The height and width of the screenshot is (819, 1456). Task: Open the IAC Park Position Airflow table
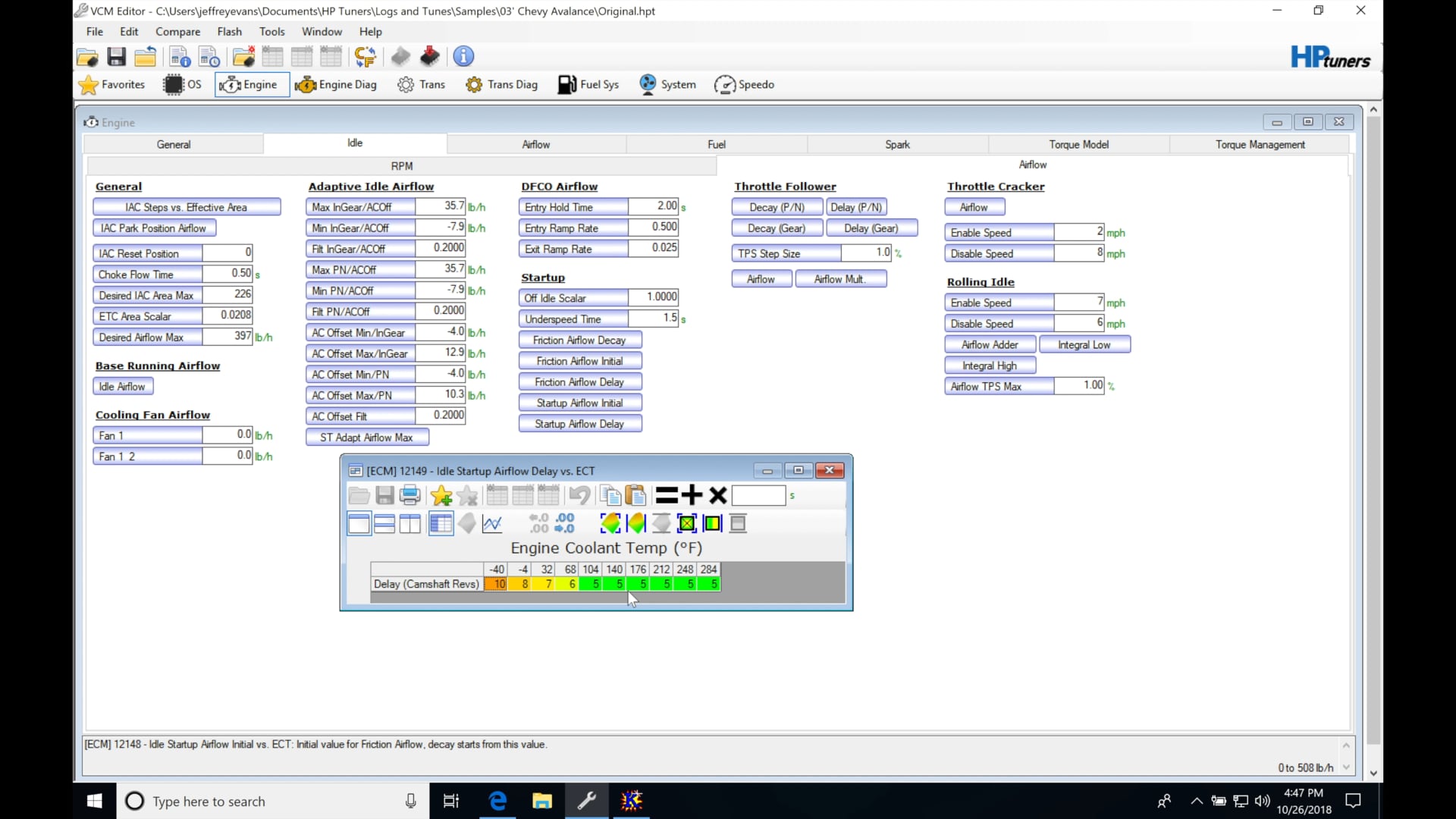[x=153, y=228]
